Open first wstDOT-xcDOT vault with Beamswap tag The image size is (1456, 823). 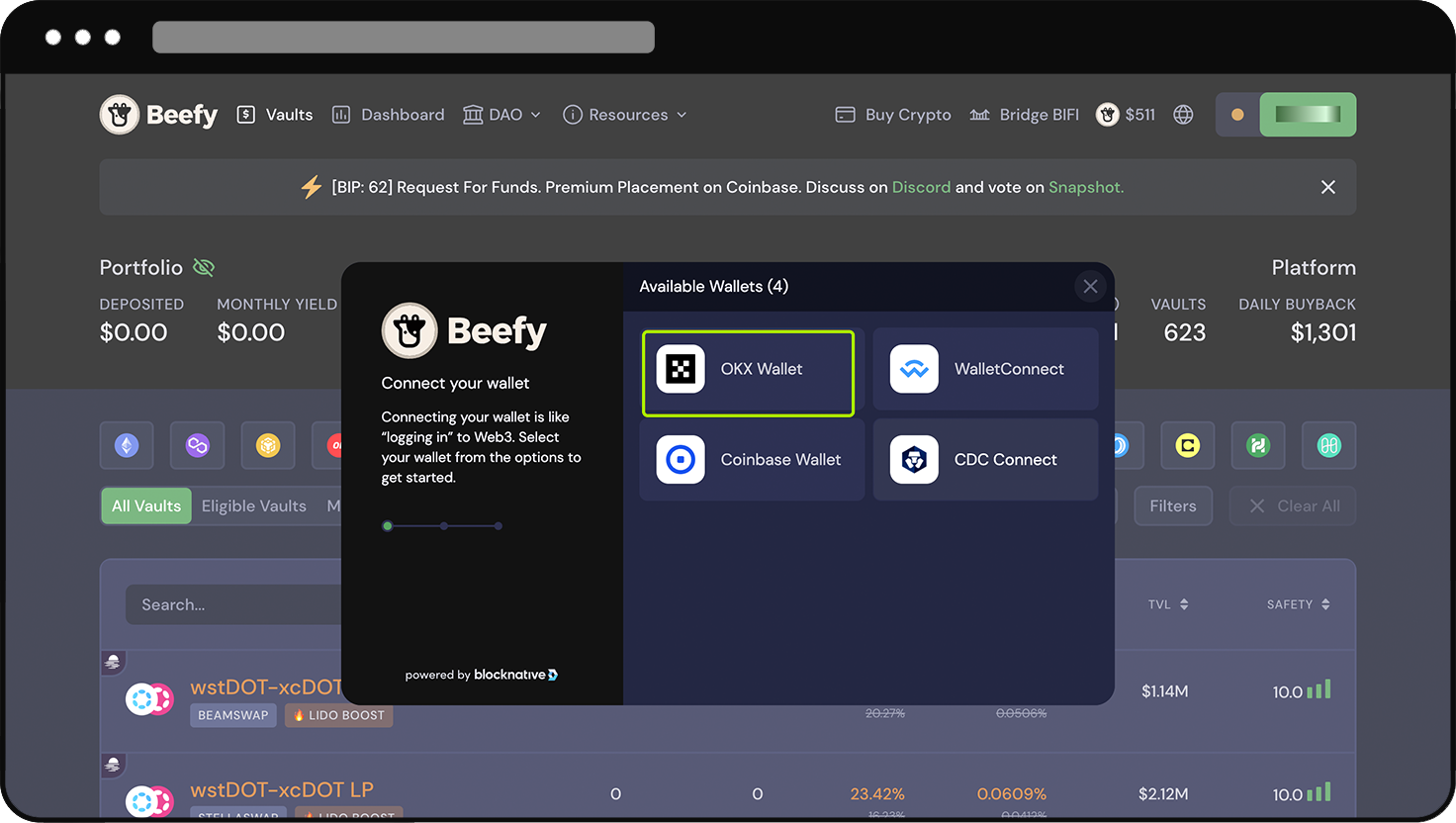(266, 686)
